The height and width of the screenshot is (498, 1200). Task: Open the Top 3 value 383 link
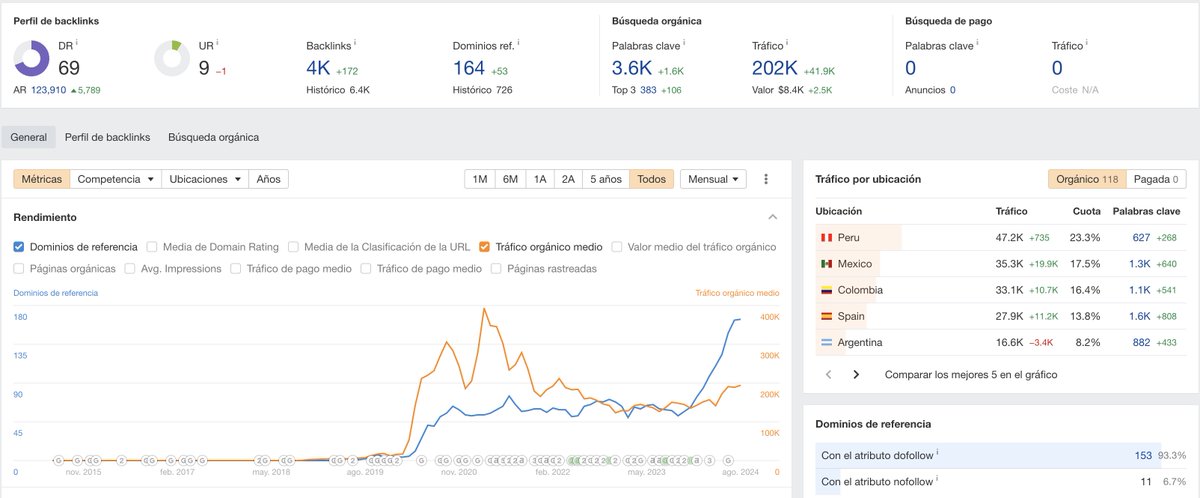point(648,90)
